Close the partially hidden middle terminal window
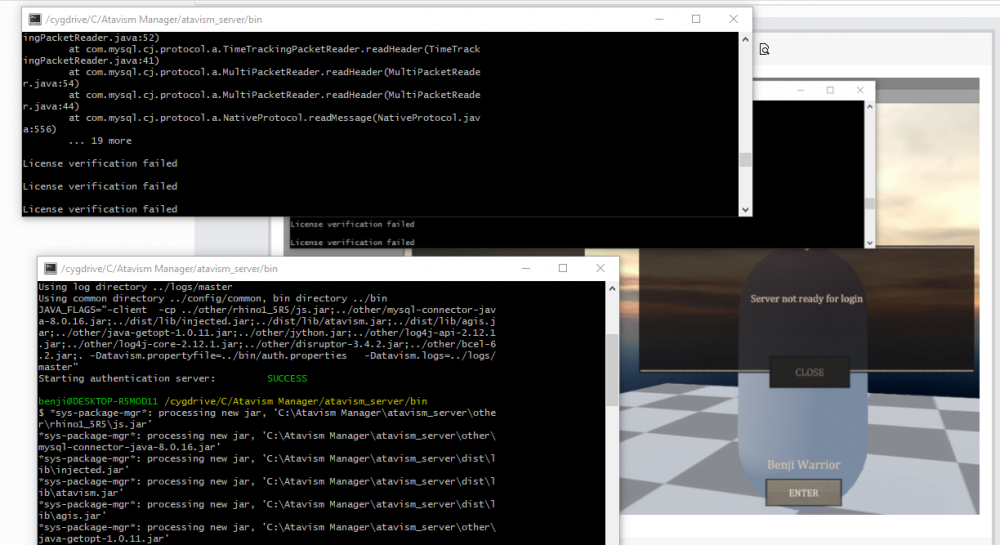This screenshot has height=545, width=1000. tap(859, 90)
